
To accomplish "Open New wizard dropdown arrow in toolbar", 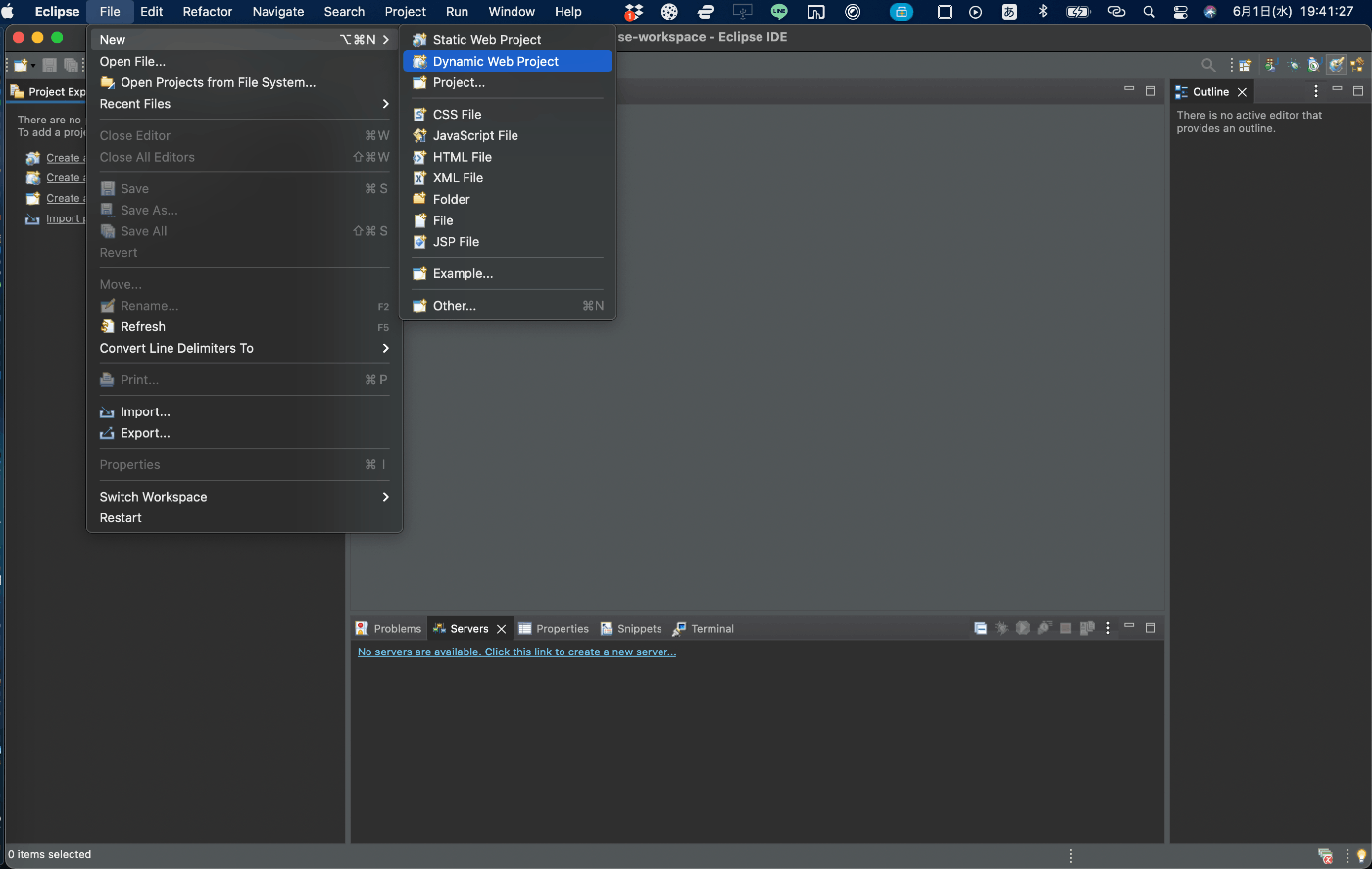I will click(33, 66).
